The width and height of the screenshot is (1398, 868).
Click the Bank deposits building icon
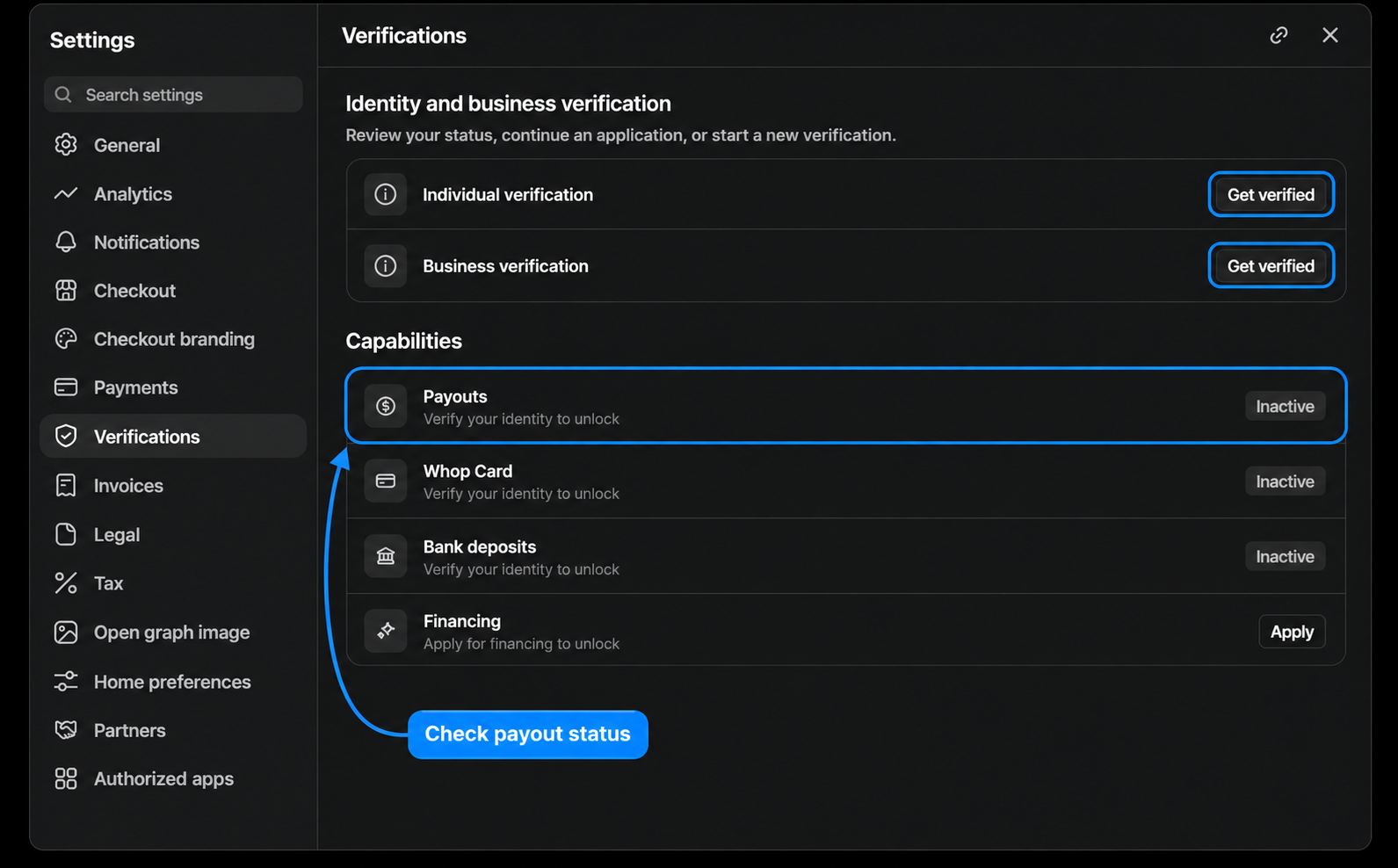click(x=386, y=556)
